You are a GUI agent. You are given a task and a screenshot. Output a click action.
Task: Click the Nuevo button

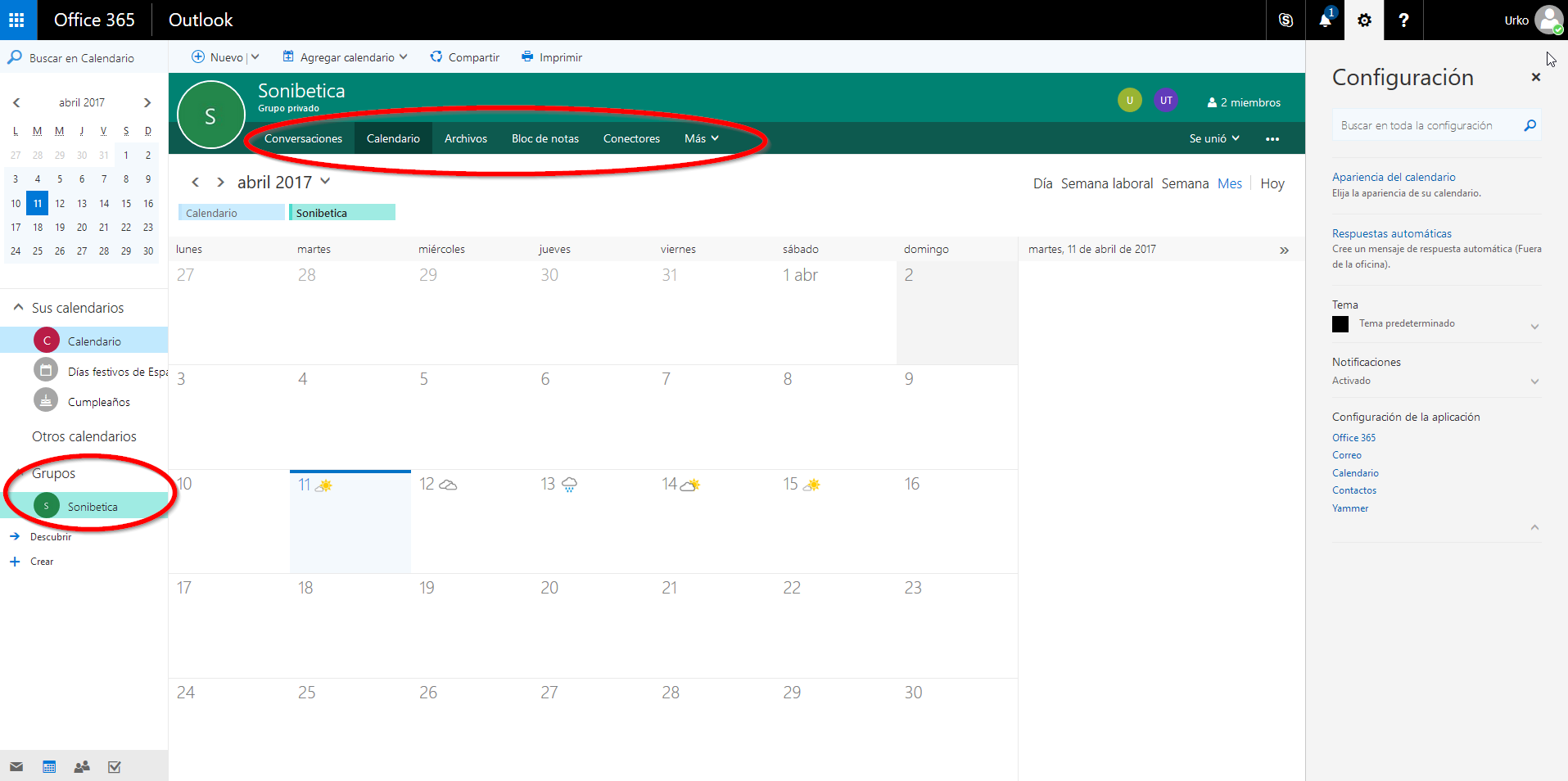point(218,56)
